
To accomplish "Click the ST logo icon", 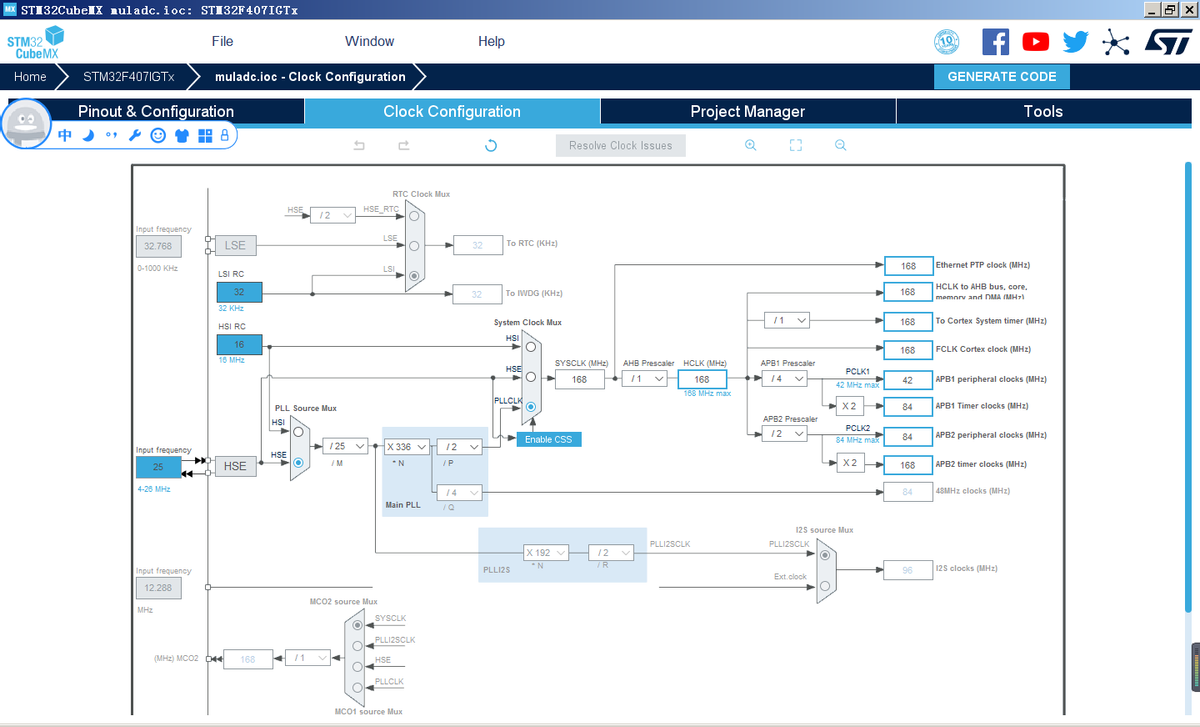I will [1167, 41].
